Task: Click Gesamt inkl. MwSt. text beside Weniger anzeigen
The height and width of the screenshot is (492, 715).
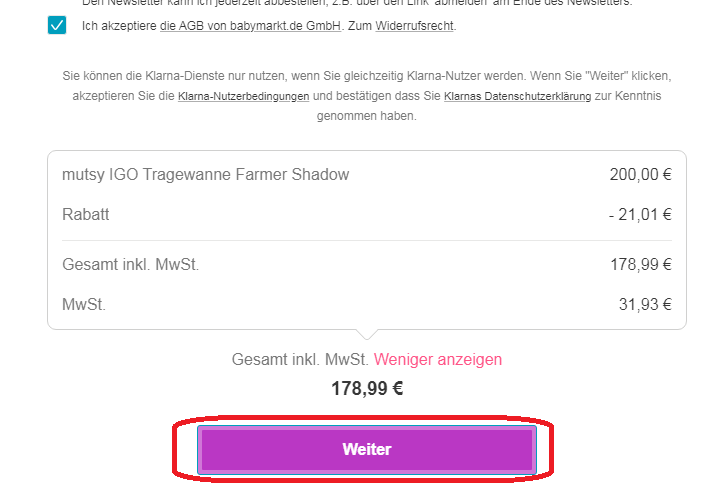Action: (300, 359)
